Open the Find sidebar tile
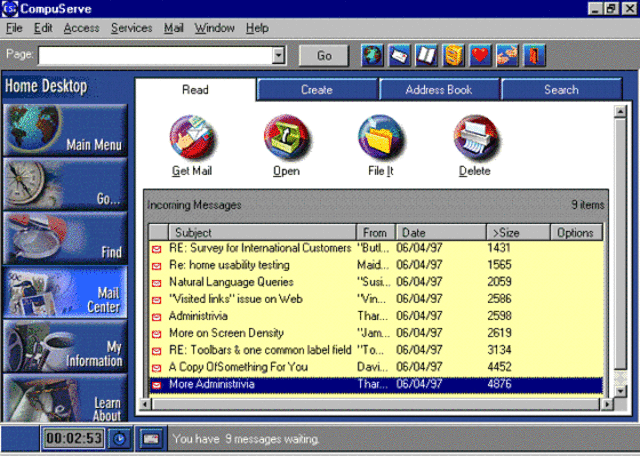The height and width of the screenshot is (456, 640). point(65,238)
